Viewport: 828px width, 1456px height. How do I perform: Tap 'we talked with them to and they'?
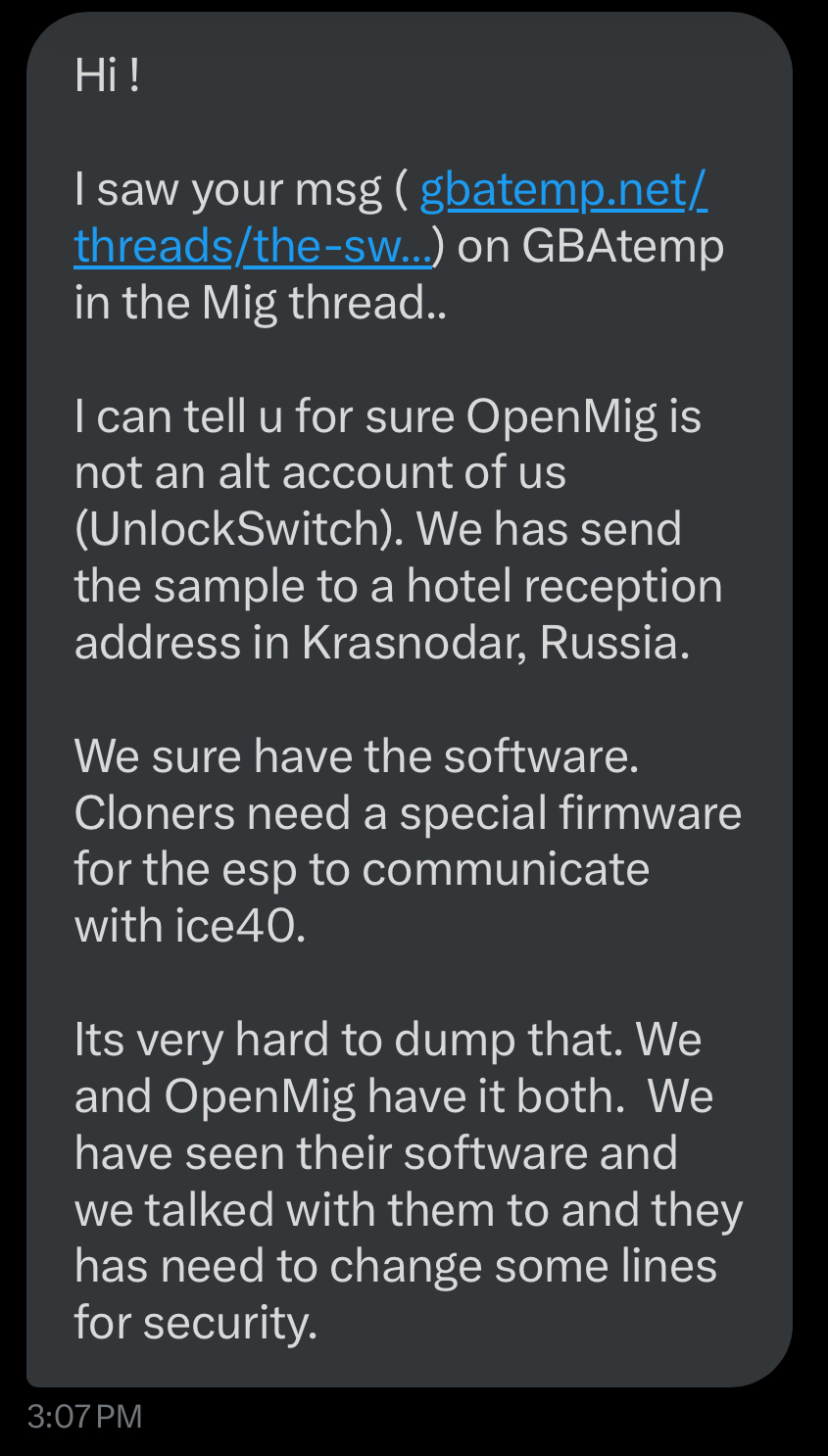[x=409, y=1209]
